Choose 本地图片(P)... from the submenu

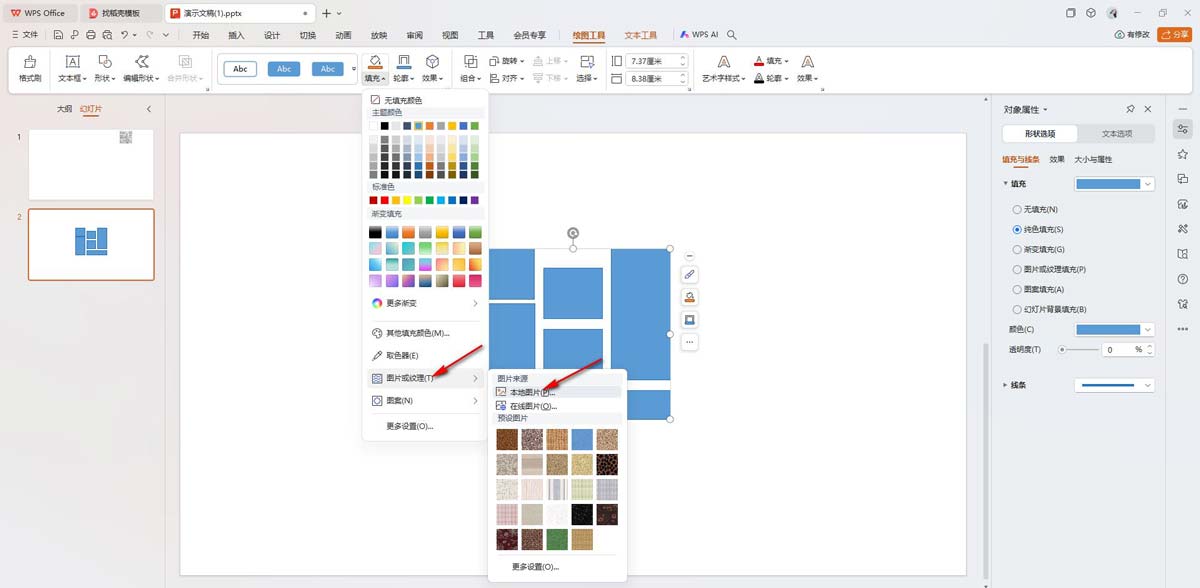click(x=557, y=392)
